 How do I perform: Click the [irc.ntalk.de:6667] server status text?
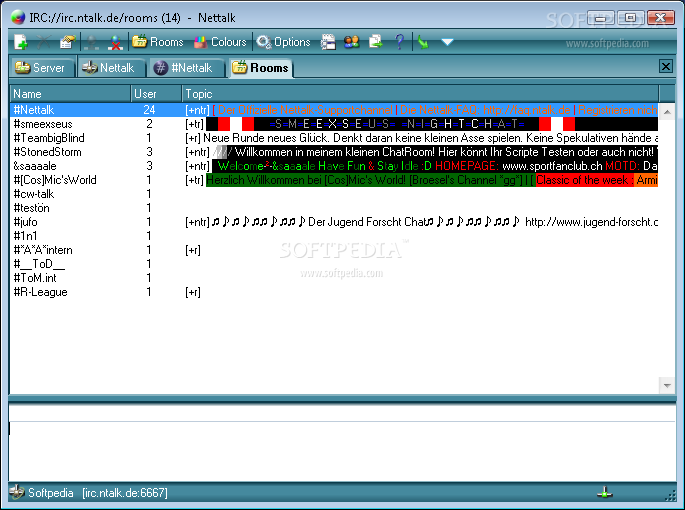(x=125, y=493)
